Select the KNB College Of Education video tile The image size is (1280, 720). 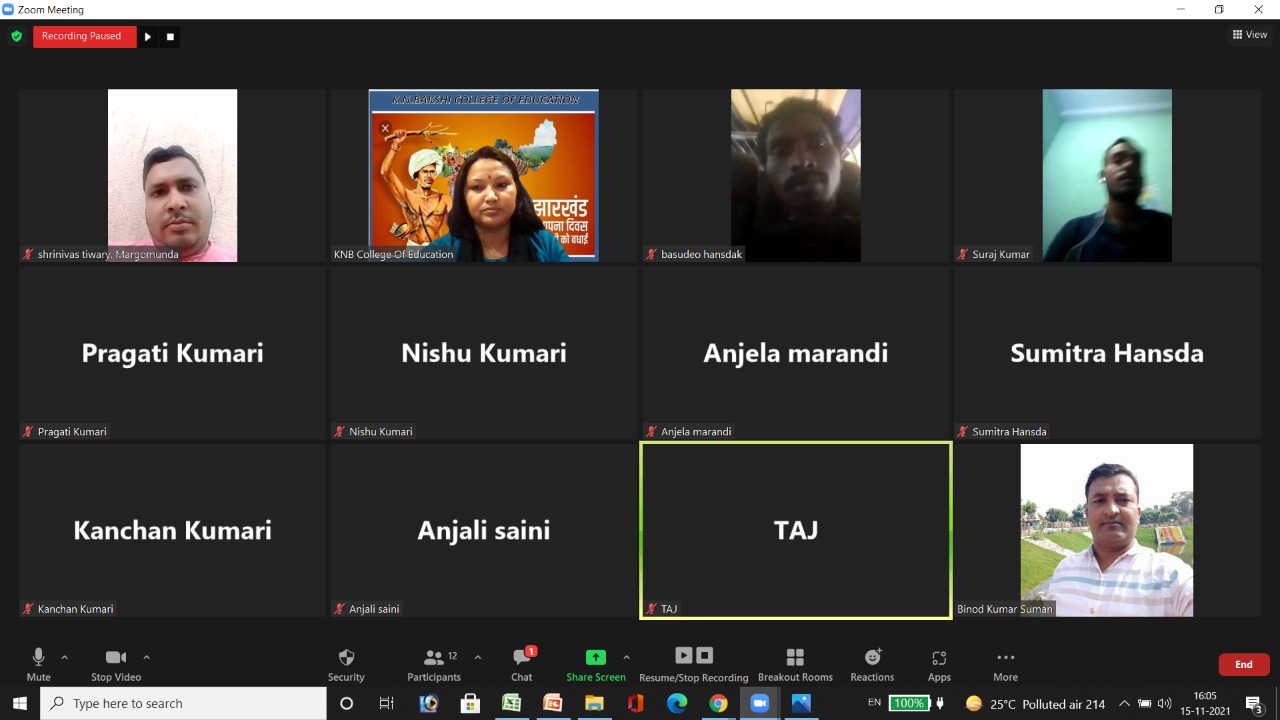[483, 176]
